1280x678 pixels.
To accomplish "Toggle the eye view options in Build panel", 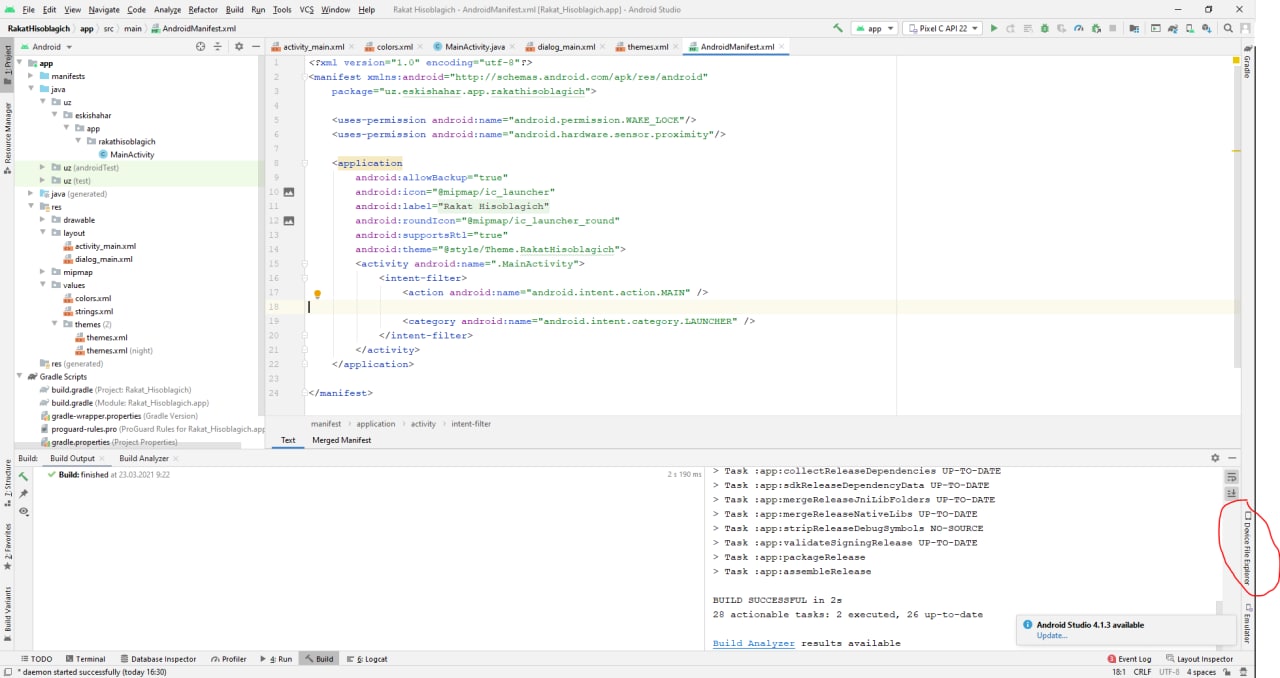I will [24, 512].
